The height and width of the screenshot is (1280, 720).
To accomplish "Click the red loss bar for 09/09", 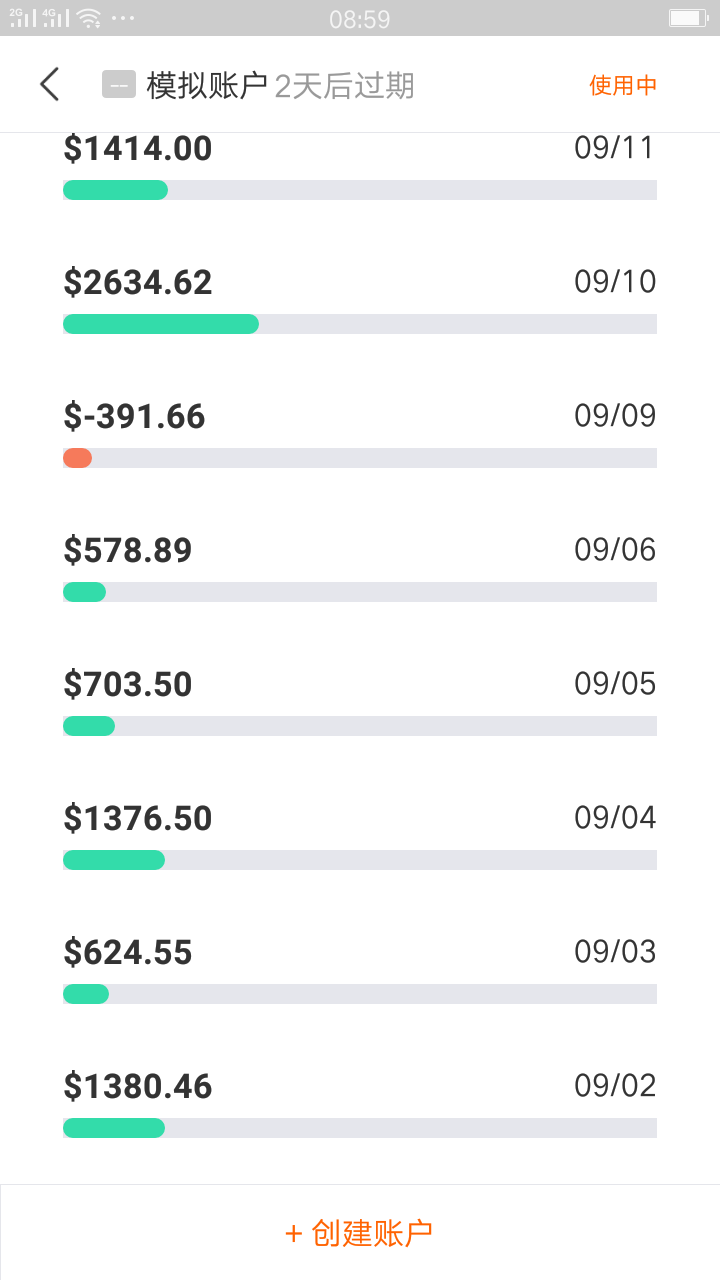I will coord(78,458).
